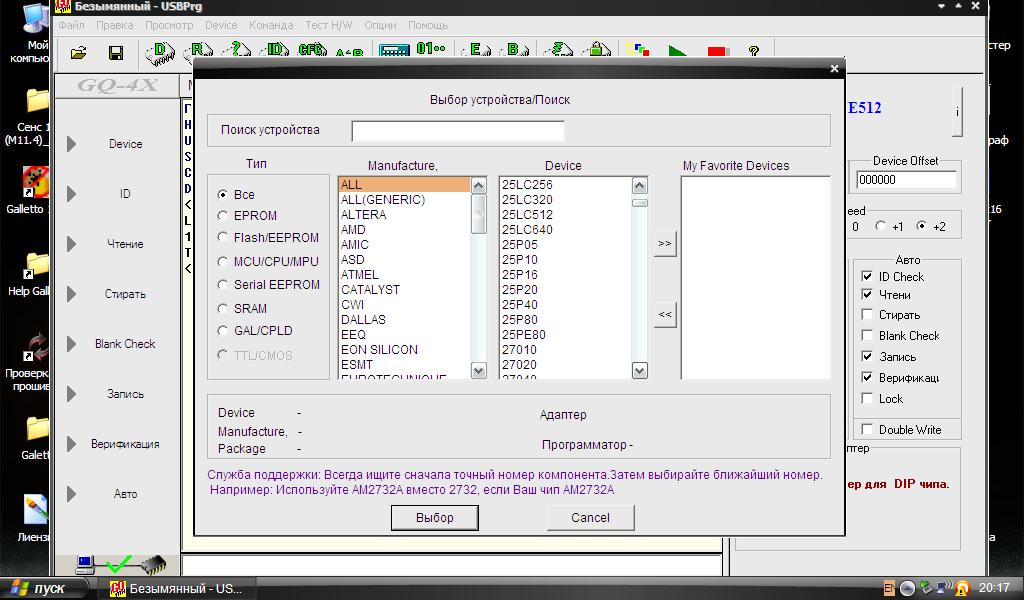Viewport: 1024px width, 600px height.
Task: Click the green ID chip toolbar icon
Action: 276,51
